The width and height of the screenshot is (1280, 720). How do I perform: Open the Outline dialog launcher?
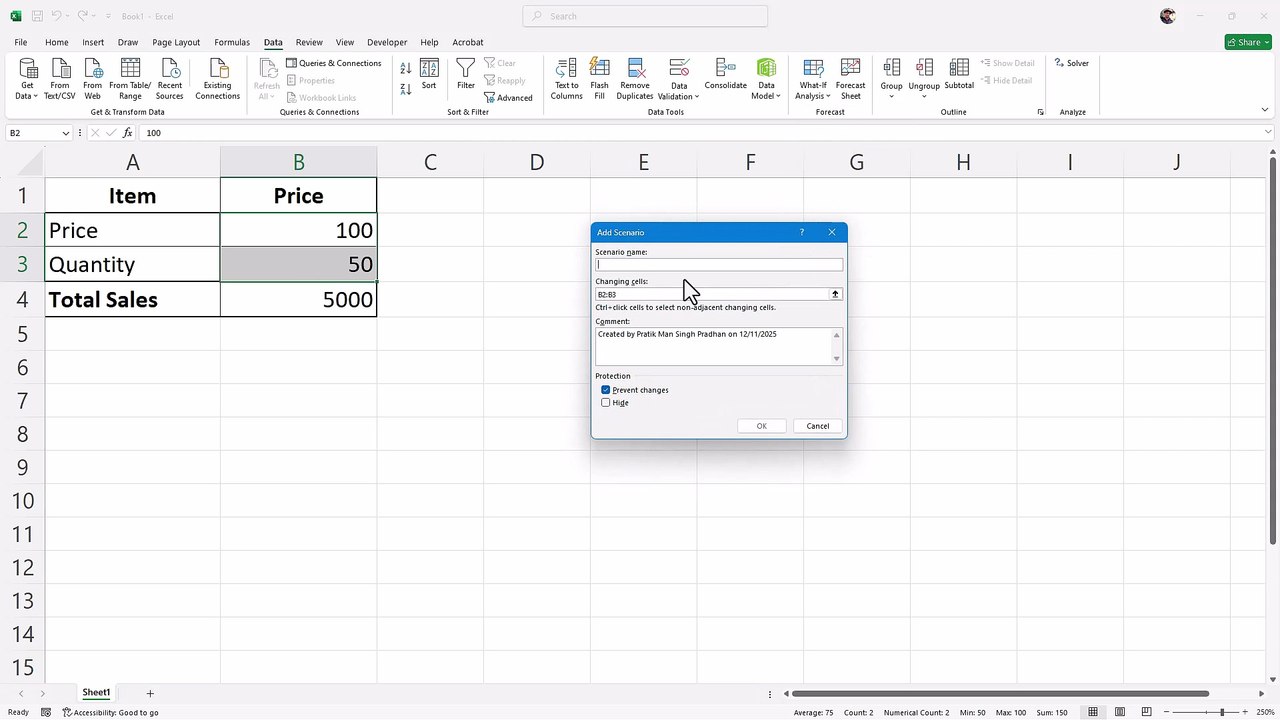point(1041,112)
